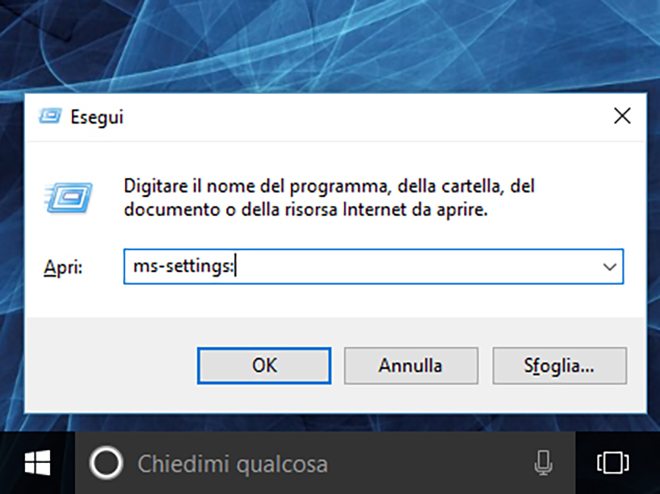Click inside the ms-settings: text field

400,267
